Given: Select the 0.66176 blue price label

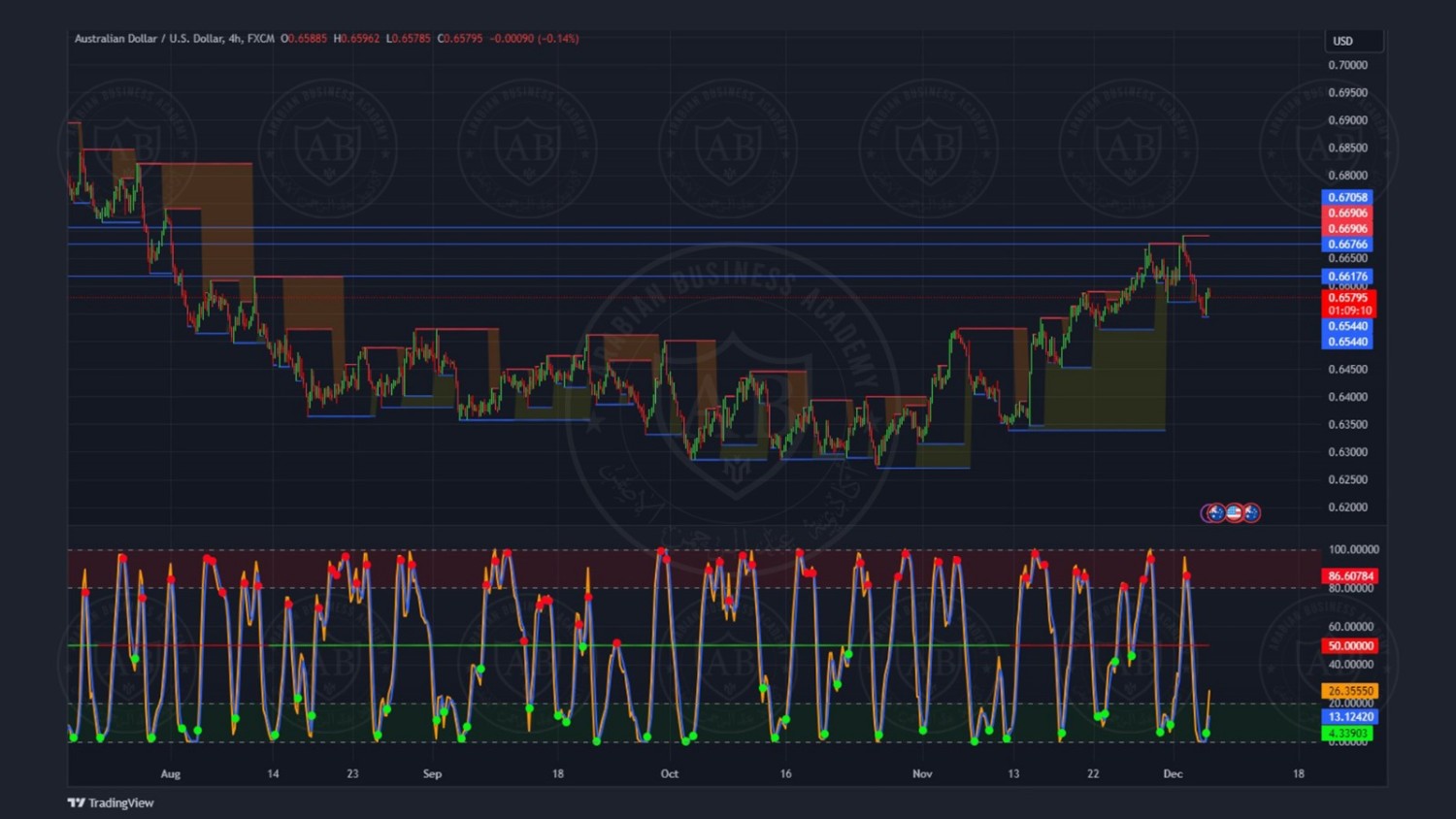Looking at the screenshot, I should tap(1347, 277).
